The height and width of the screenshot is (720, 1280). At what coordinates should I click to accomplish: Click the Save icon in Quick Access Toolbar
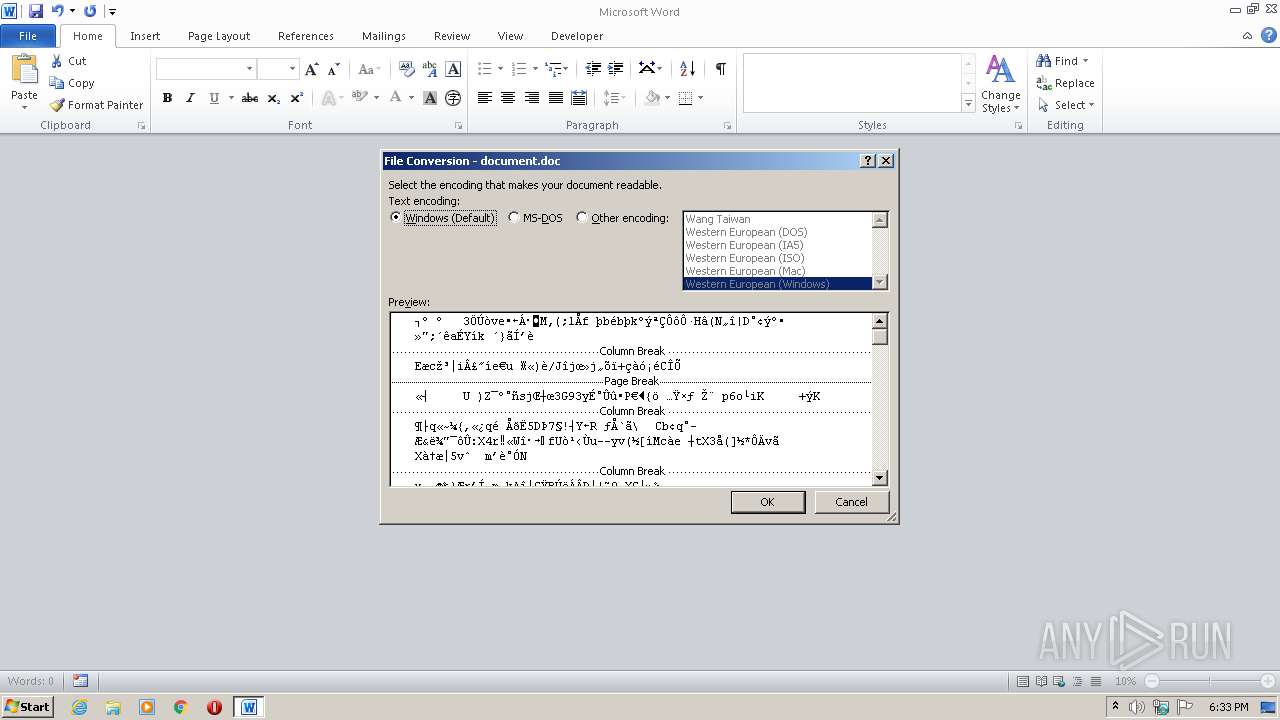click(x=36, y=11)
